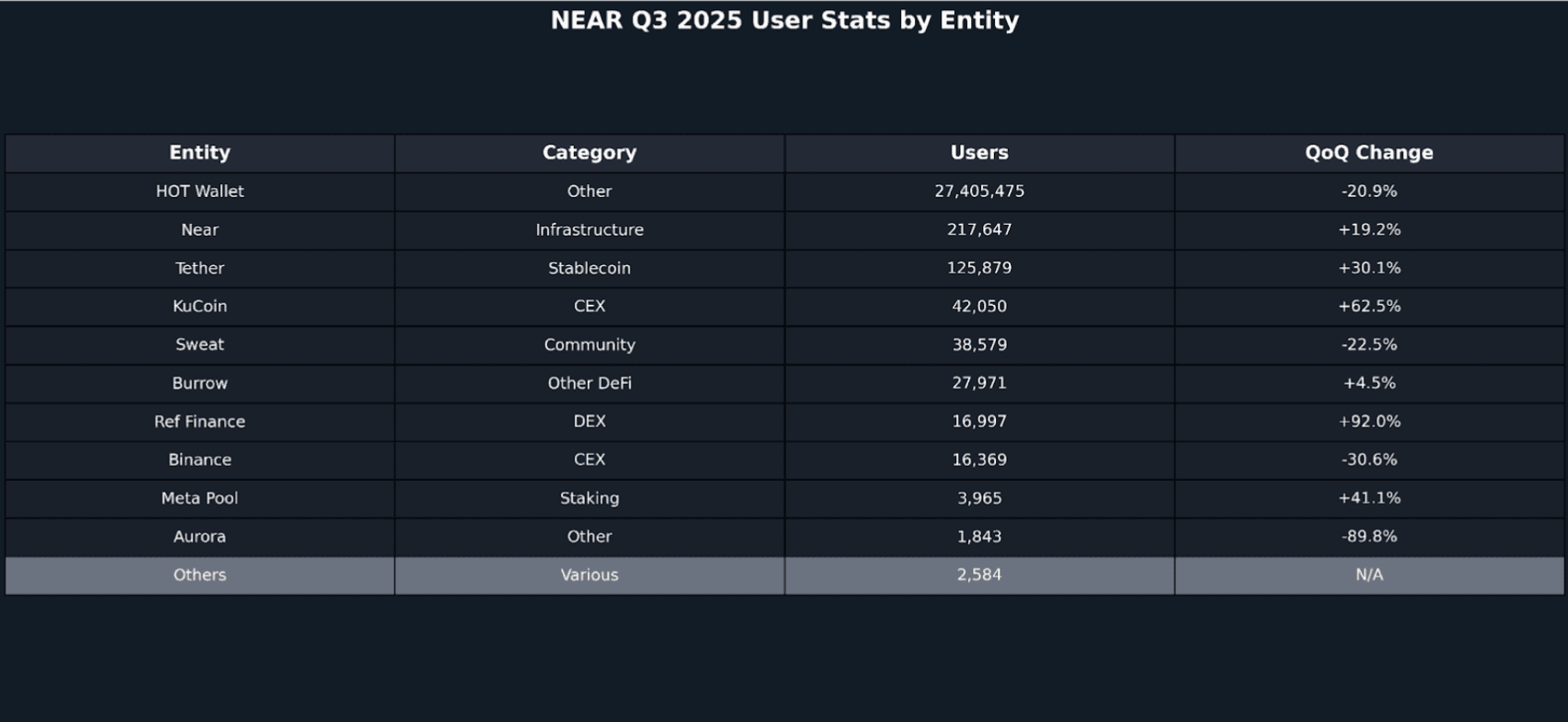Select the highlighted Others row label
Screen dimensions: 1568x722
tap(199, 575)
